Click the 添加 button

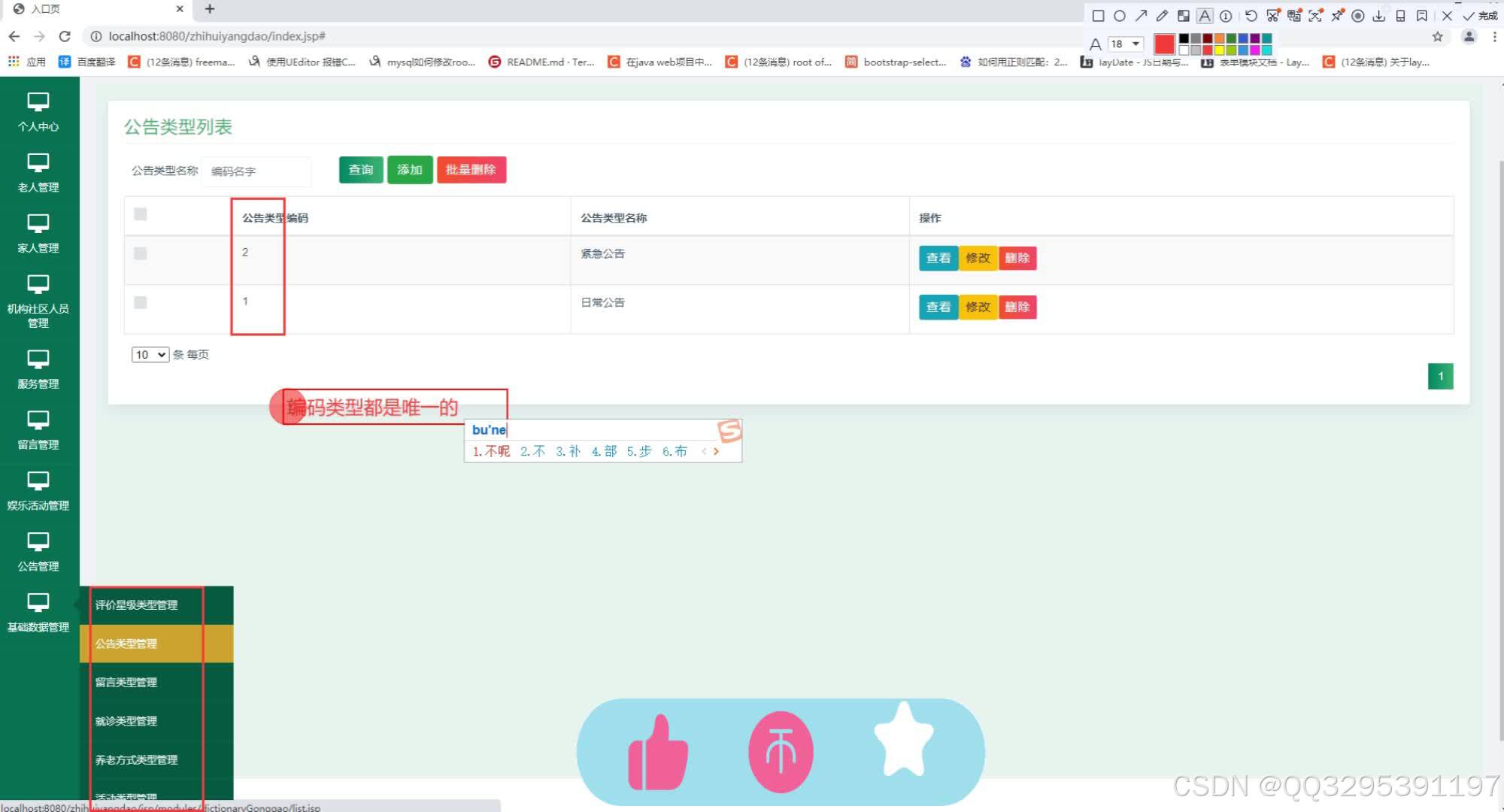pyautogui.click(x=409, y=169)
